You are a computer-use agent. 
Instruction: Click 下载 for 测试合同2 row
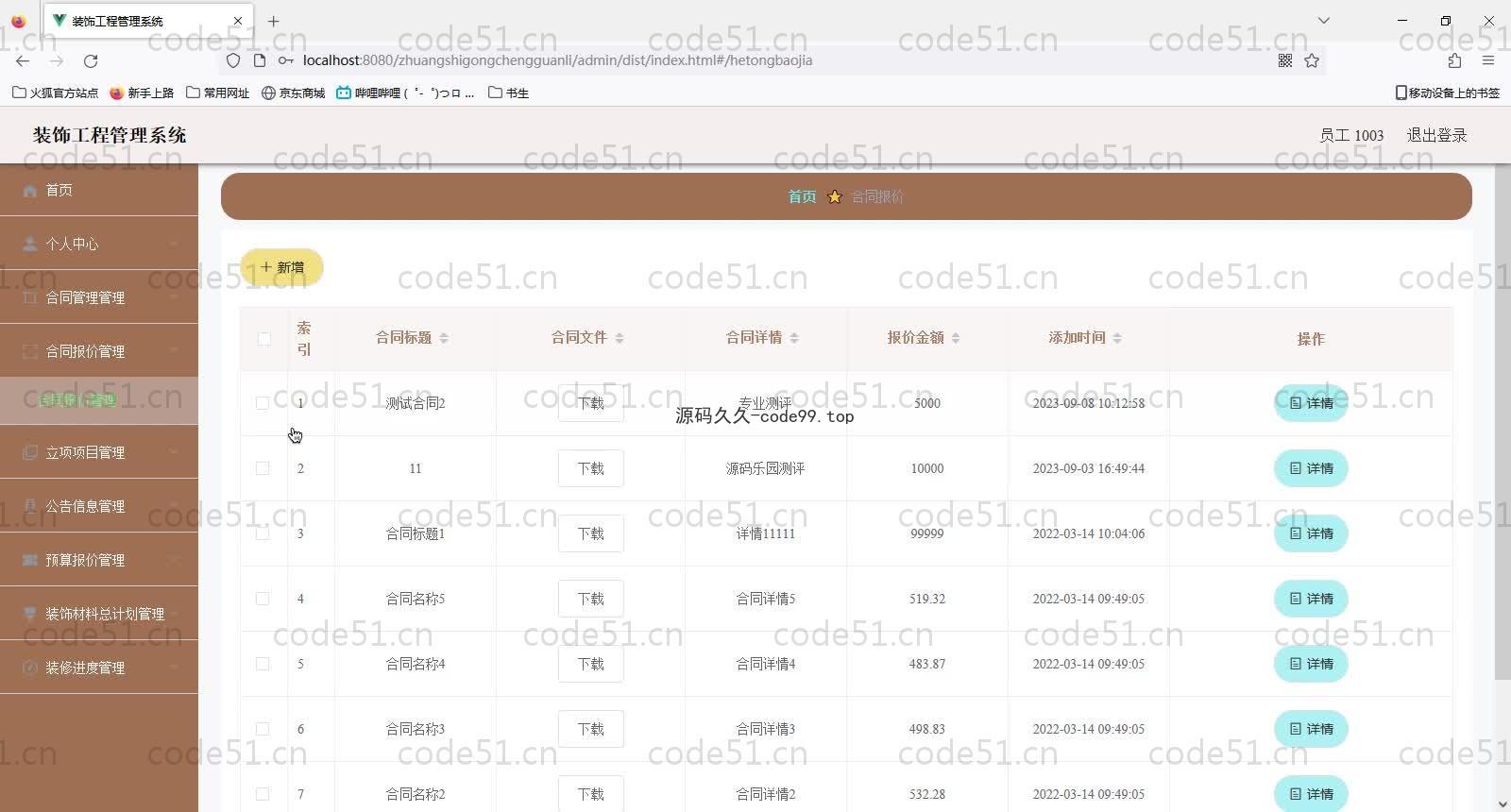click(x=591, y=403)
